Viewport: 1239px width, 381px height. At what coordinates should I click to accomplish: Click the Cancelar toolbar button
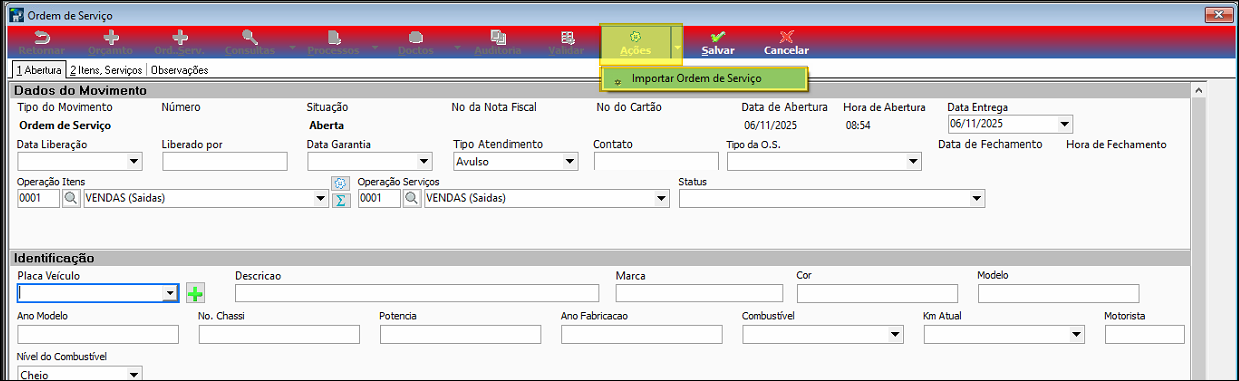(786, 42)
